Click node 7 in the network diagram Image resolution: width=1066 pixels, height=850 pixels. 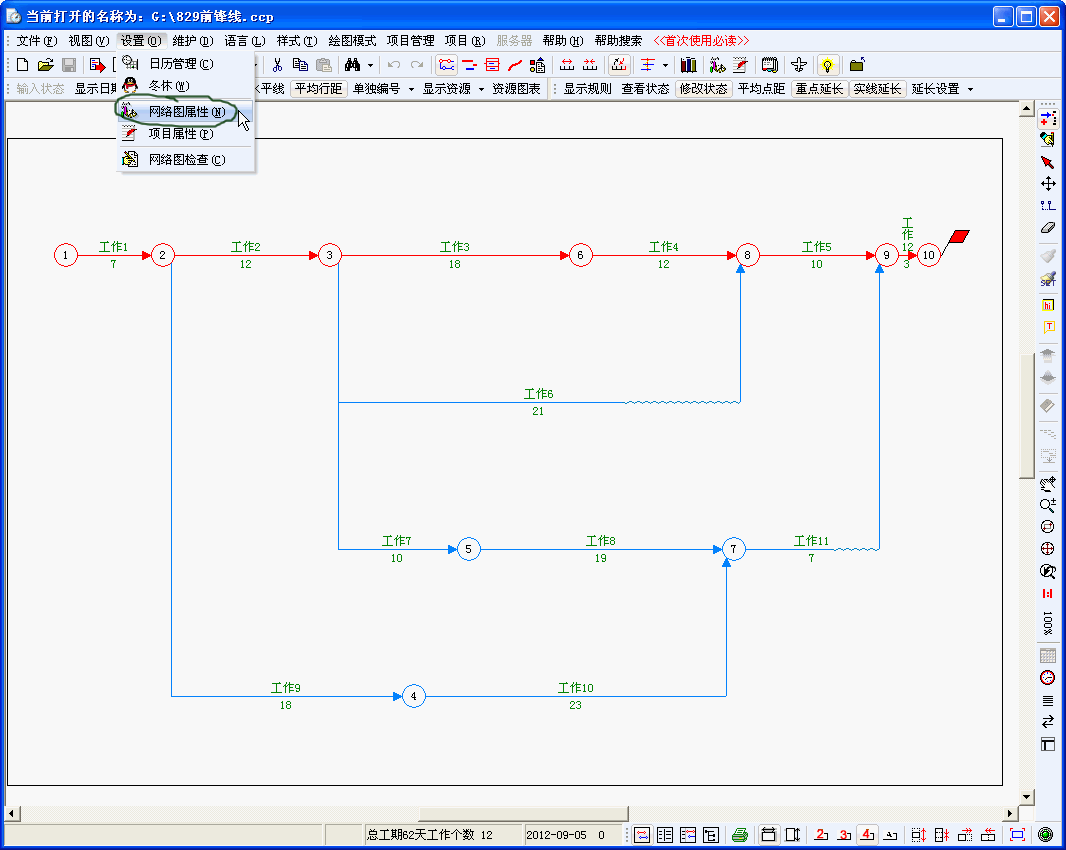[x=733, y=549]
